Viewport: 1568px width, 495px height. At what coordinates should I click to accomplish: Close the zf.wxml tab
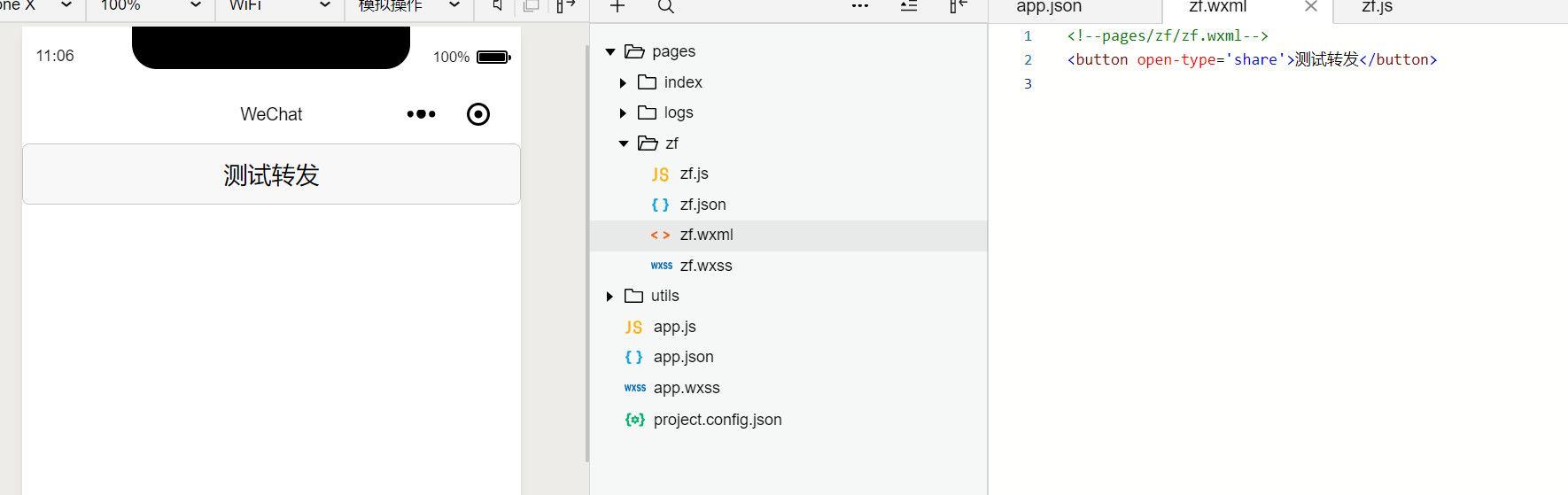pyautogui.click(x=1311, y=6)
